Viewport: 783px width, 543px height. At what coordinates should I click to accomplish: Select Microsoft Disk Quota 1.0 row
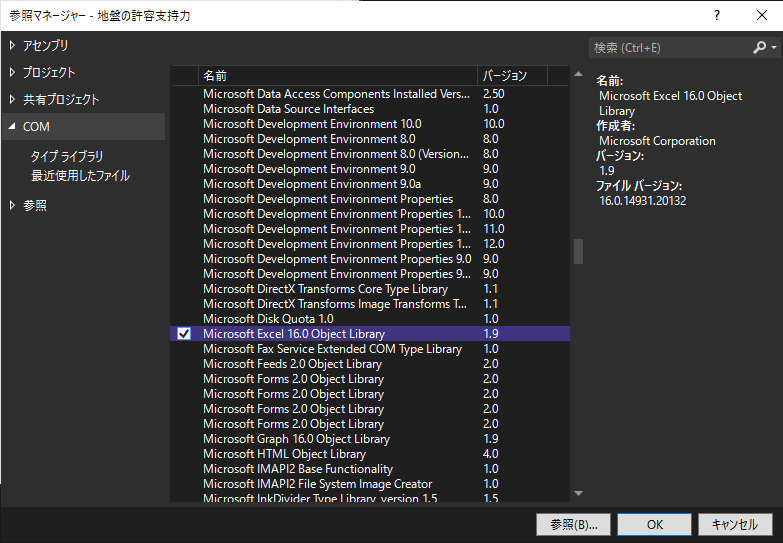(370, 318)
